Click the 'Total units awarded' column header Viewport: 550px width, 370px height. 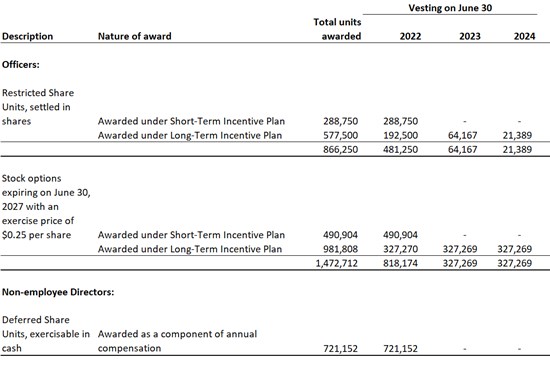pos(337,29)
